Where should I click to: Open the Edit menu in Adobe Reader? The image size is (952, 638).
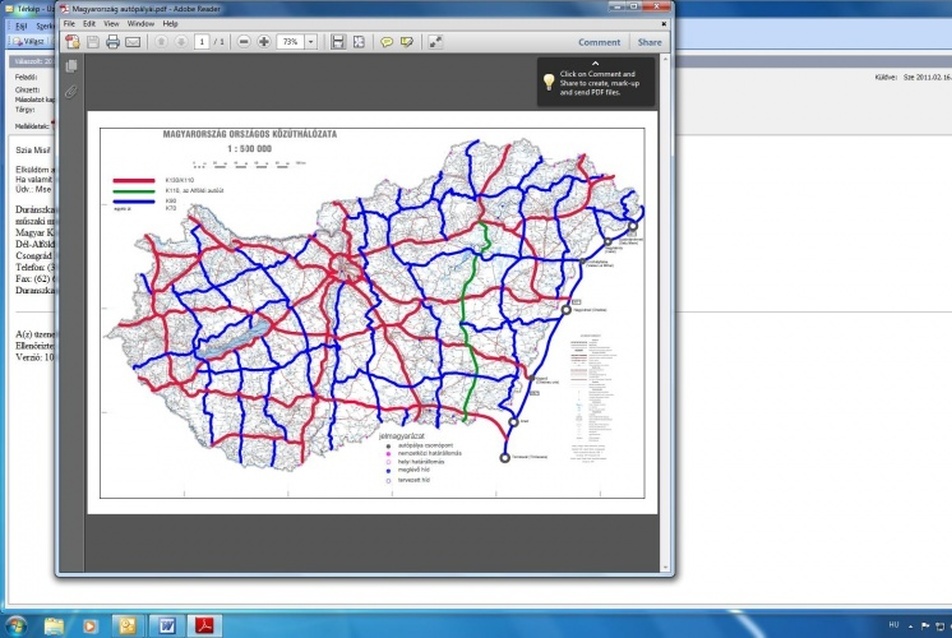pyautogui.click(x=89, y=24)
